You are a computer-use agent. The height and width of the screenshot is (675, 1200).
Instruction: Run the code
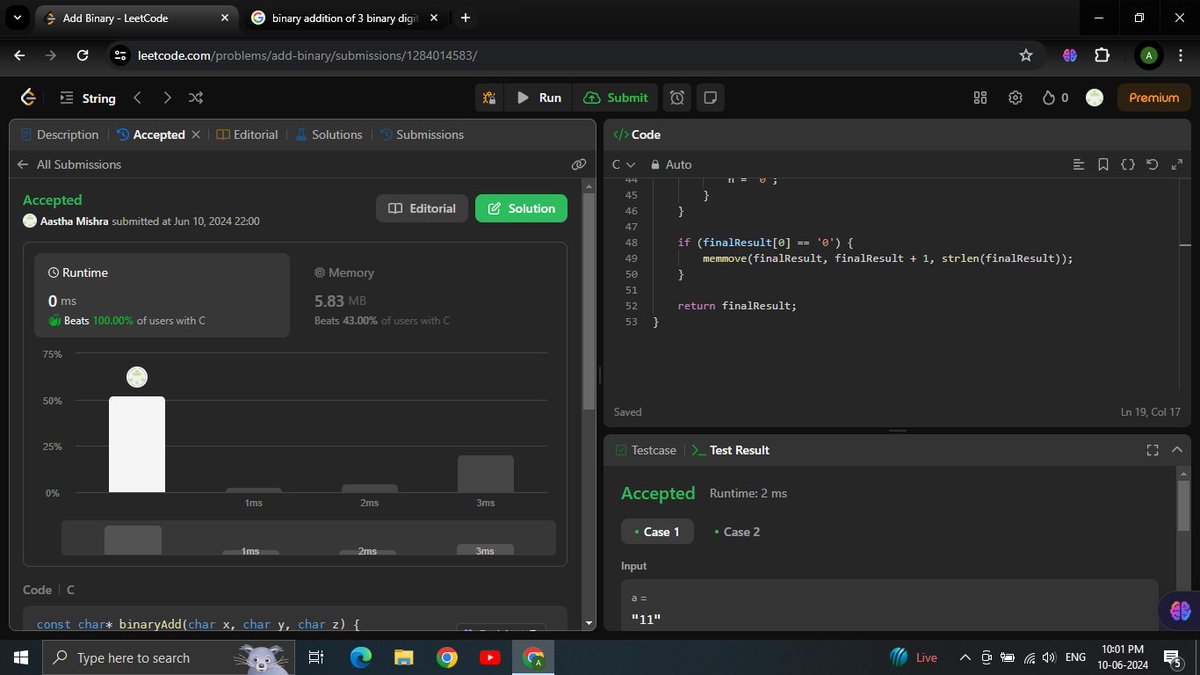point(539,98)
